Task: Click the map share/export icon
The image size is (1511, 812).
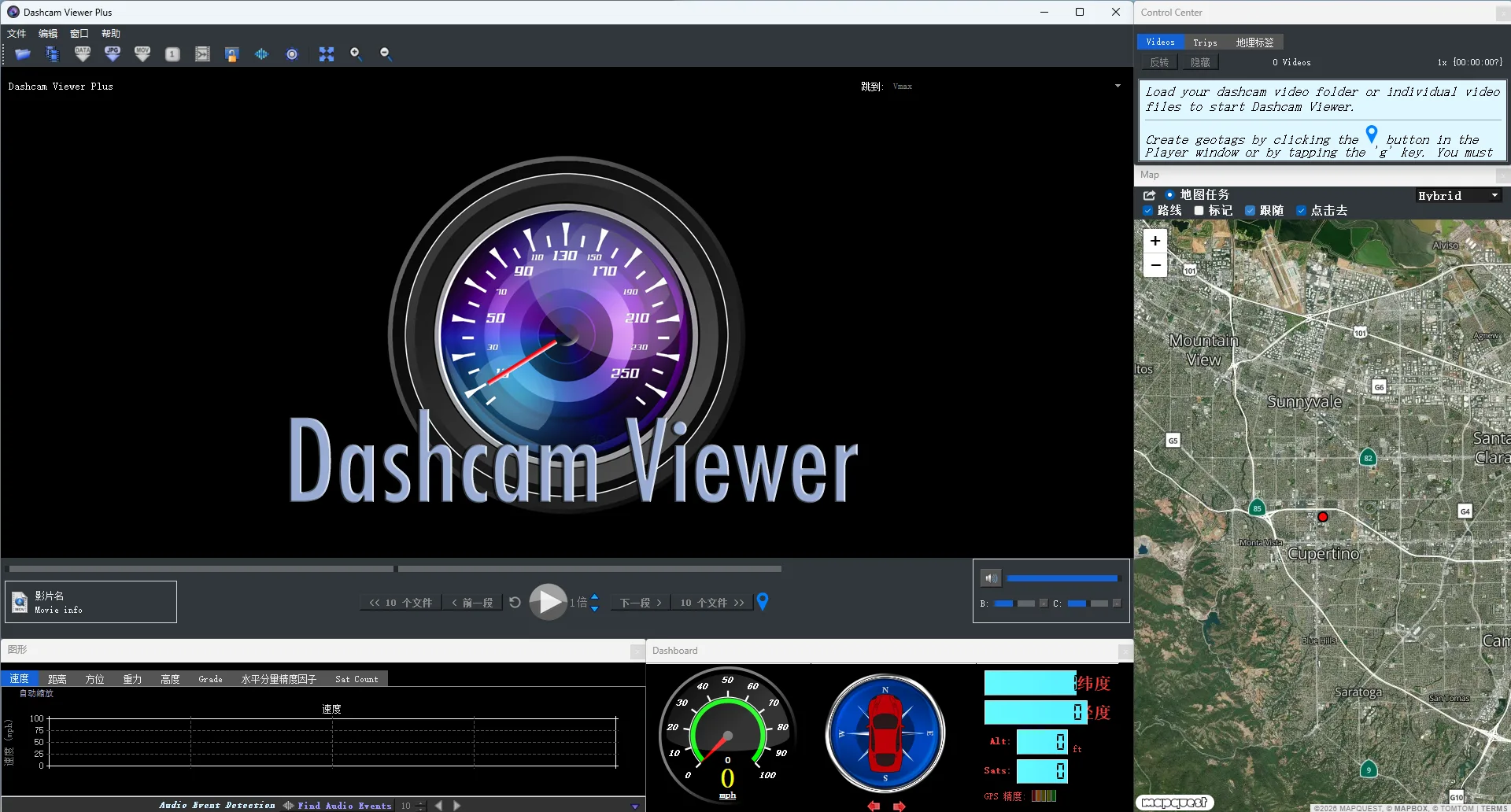Action: pos(1149,195)
